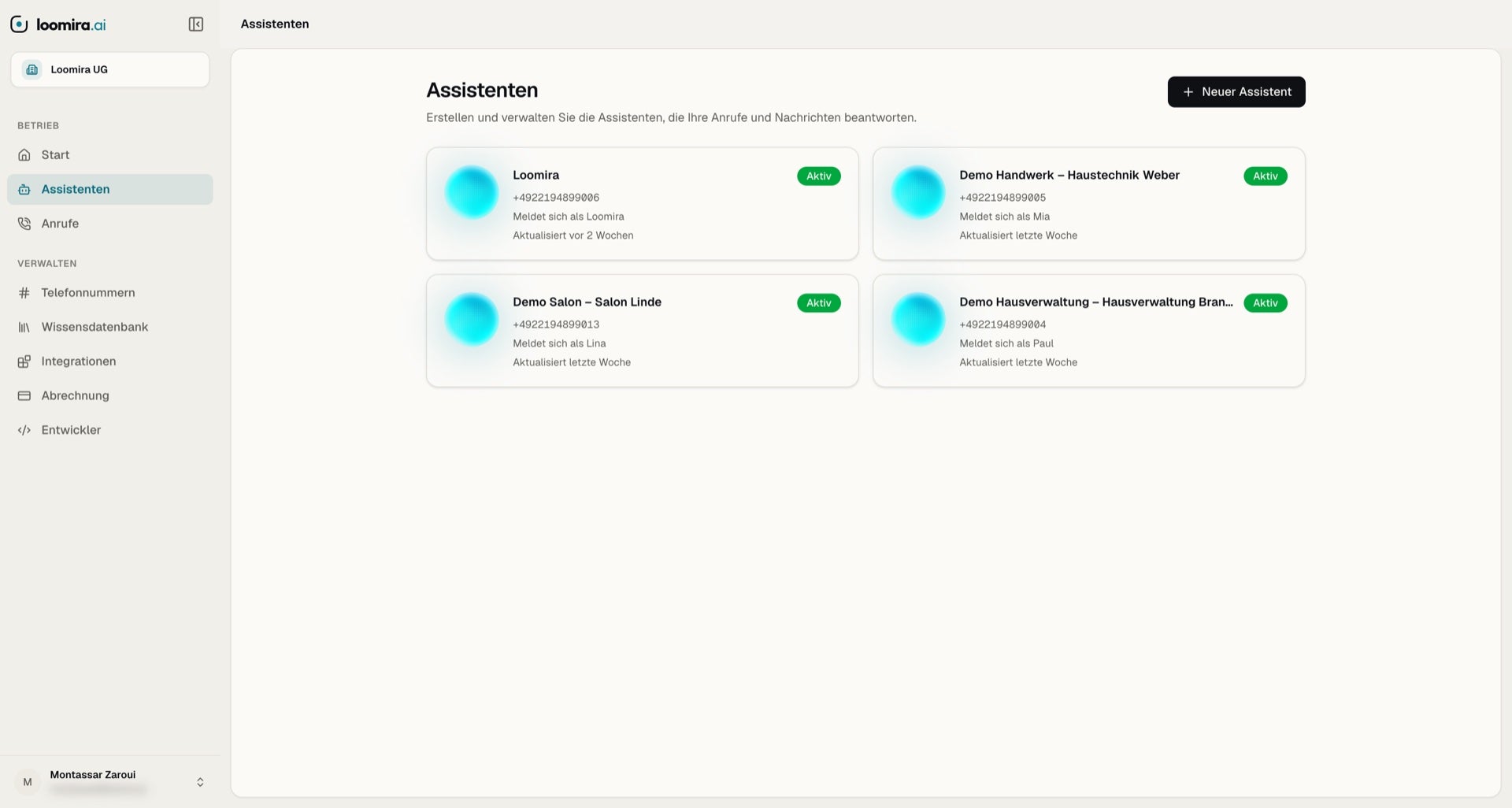
Task: Open Demo Salon – Salon Linde card title
Action: pos(587,302)
